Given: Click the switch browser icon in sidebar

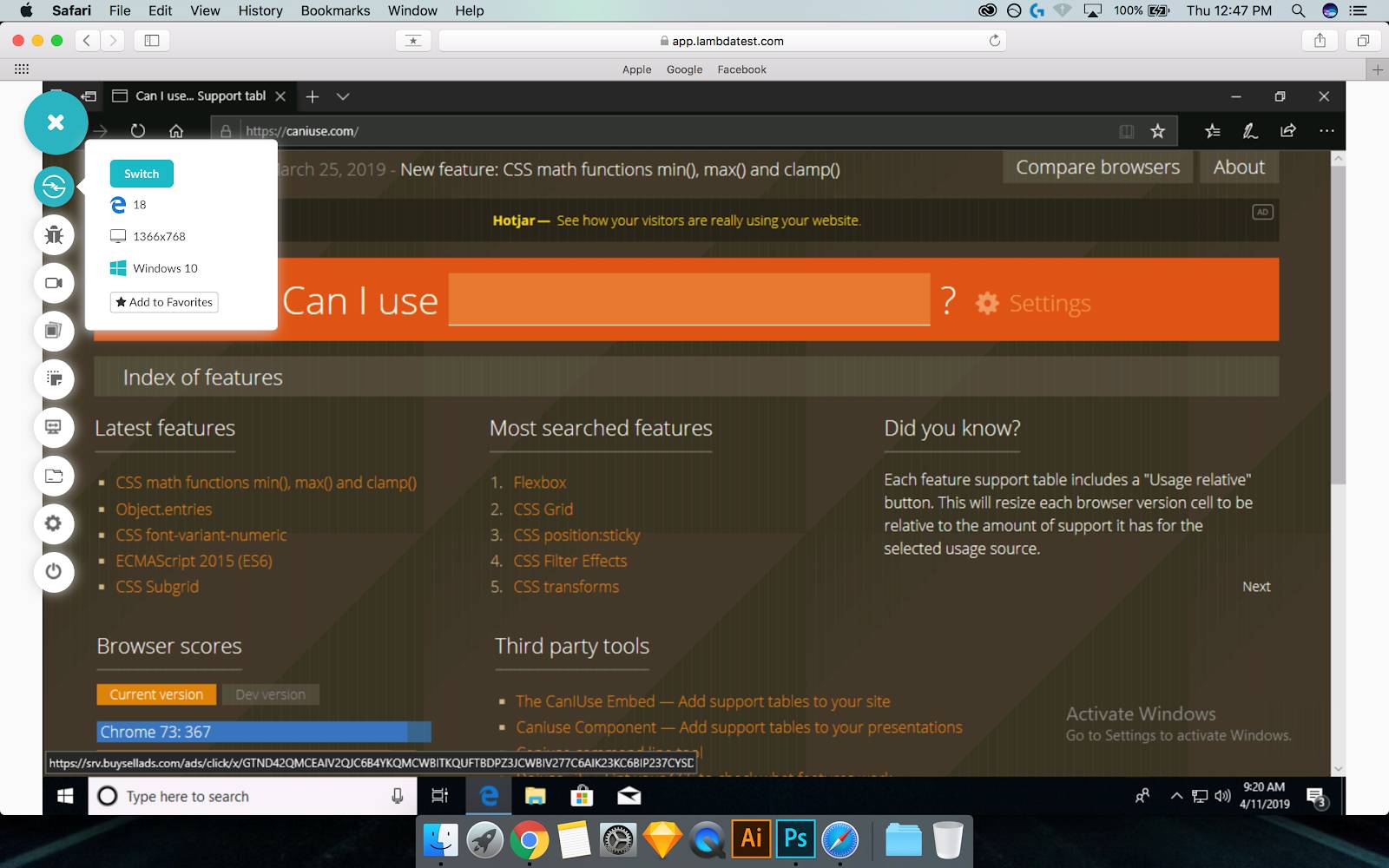Looking at the screenshot, I should 54,186.
